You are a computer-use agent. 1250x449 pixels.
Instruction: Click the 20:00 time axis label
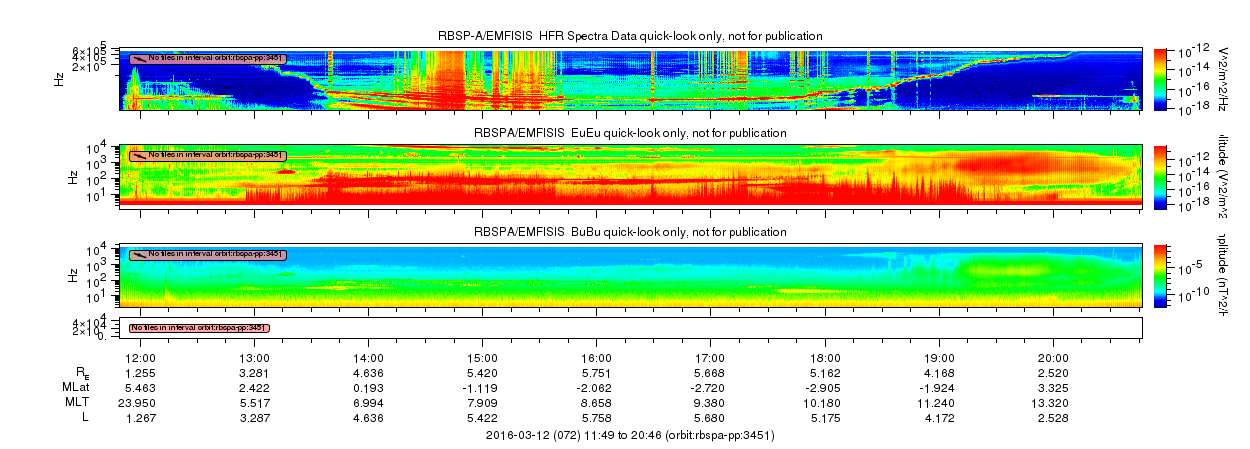click(1053, 358)
